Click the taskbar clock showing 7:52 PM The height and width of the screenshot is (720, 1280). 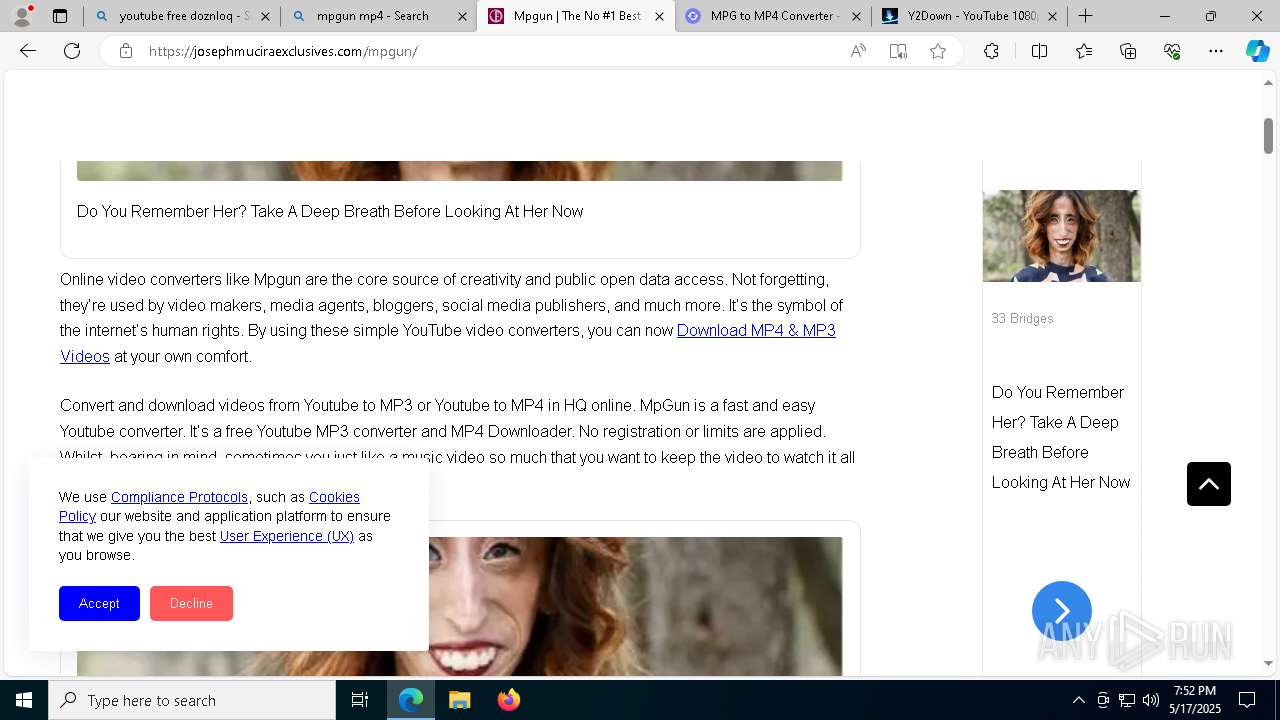(x=1194, y=700)
